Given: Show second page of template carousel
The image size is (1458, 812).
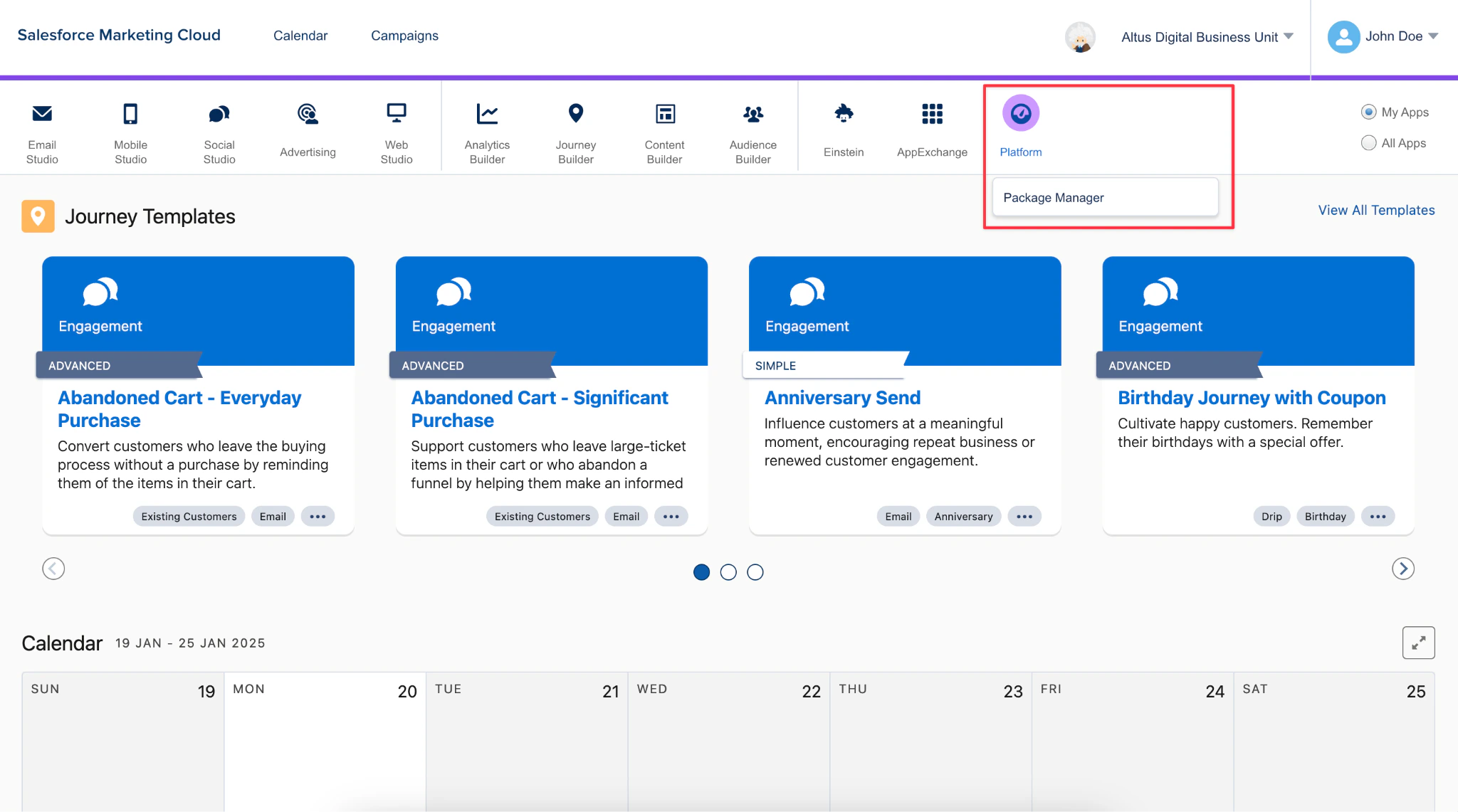Looking at the screenshot, I should pyautogui.click(x=728, y=572).
